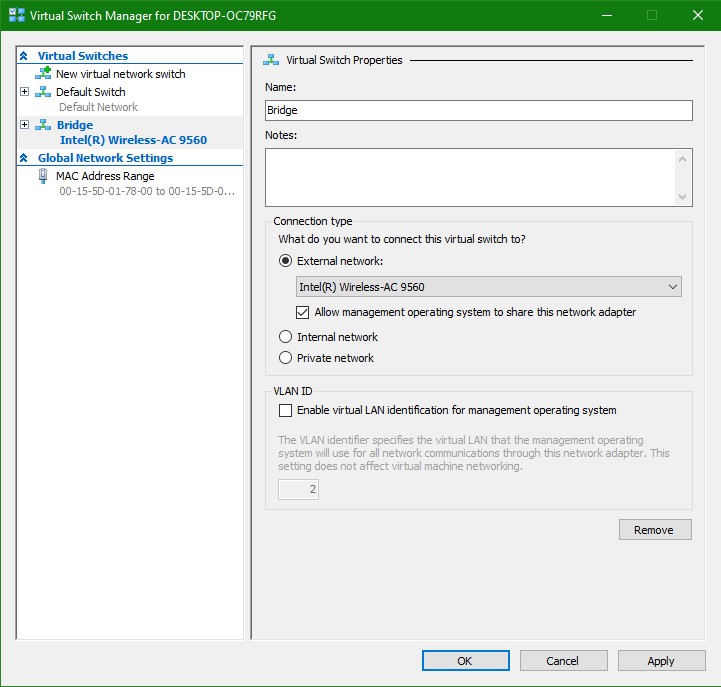Click inside the Notes text area
721x687 pixels.
click(x=470, y=177)
